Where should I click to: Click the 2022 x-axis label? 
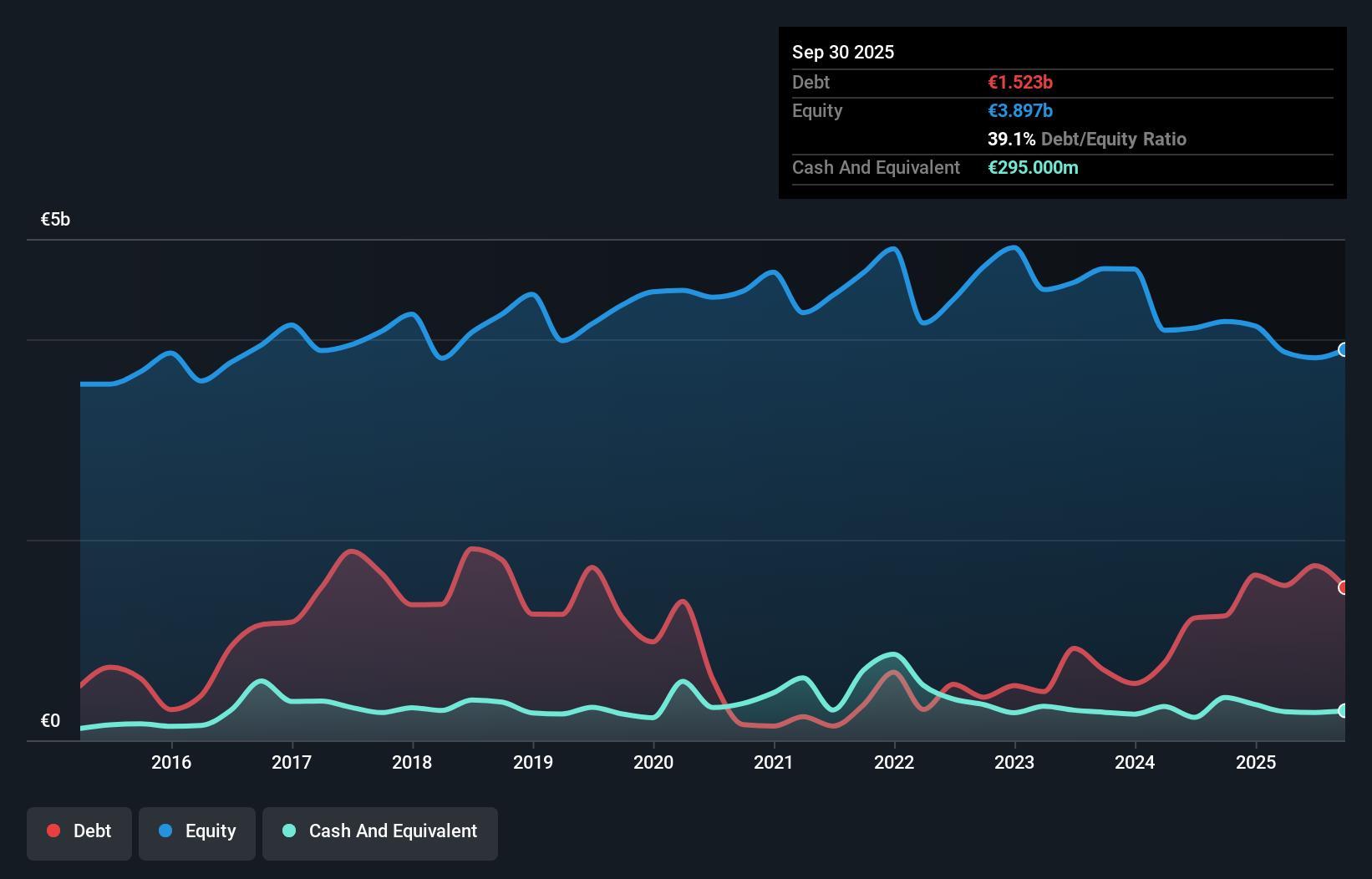click(894, 762)
